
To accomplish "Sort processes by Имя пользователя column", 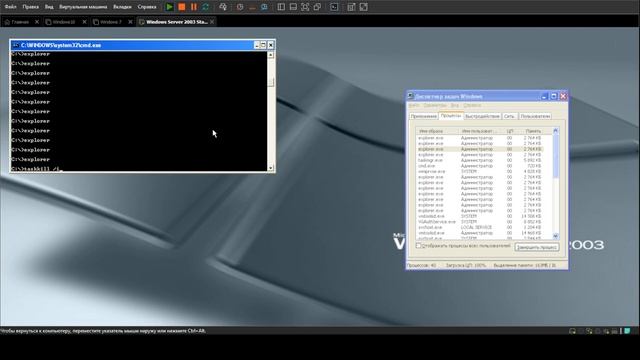I will 481,131.
